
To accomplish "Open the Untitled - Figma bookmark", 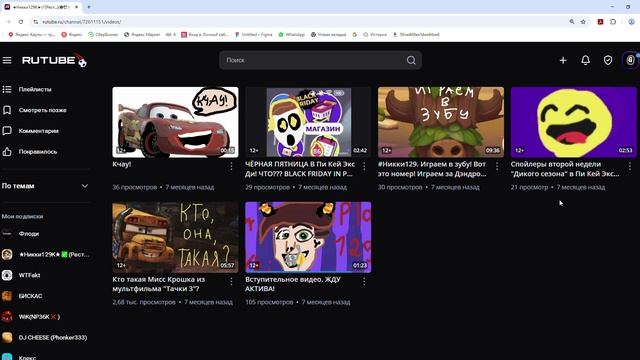I will 253,35.
